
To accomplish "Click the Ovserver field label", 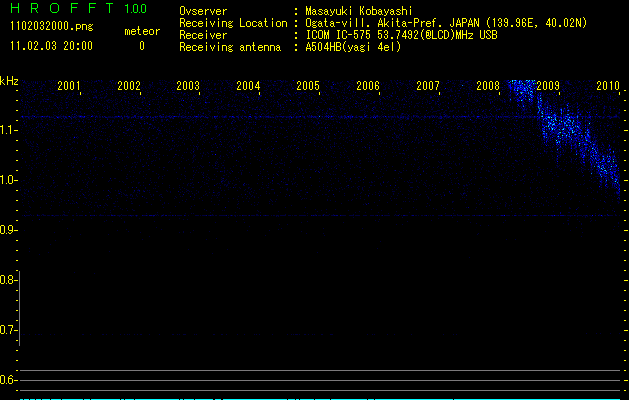I will coord(203,11).
